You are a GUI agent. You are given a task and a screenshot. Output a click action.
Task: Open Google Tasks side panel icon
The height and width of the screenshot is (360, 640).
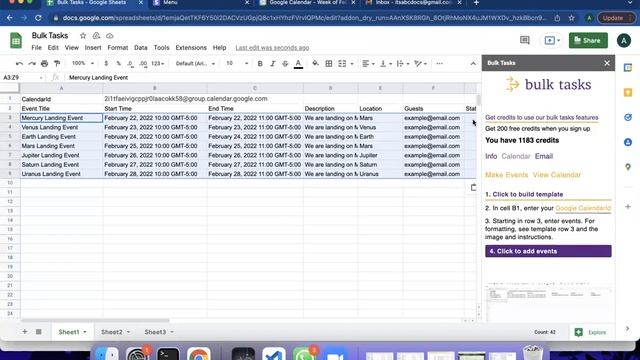click(x=628, y=118)
